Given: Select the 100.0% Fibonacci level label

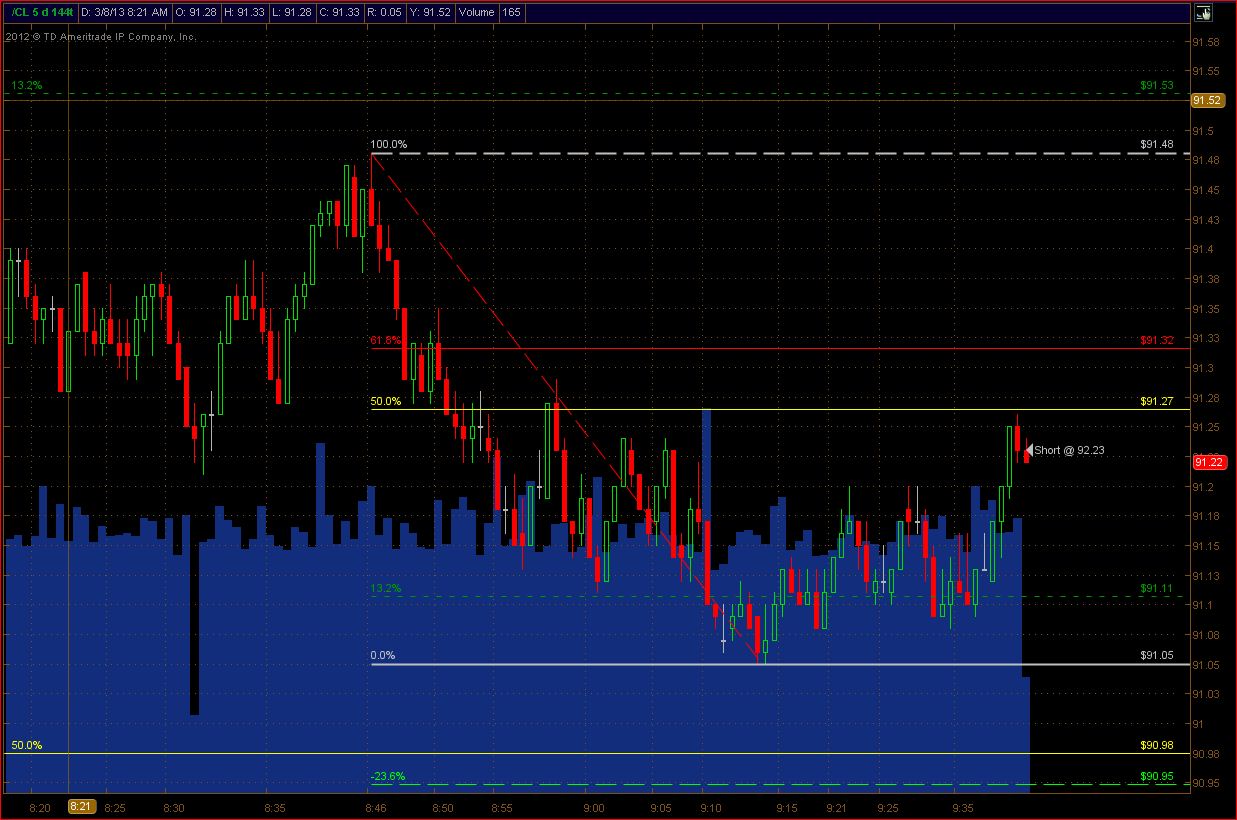Looking at the screenshot, I should pyautogui.click(x=389, y=144).
